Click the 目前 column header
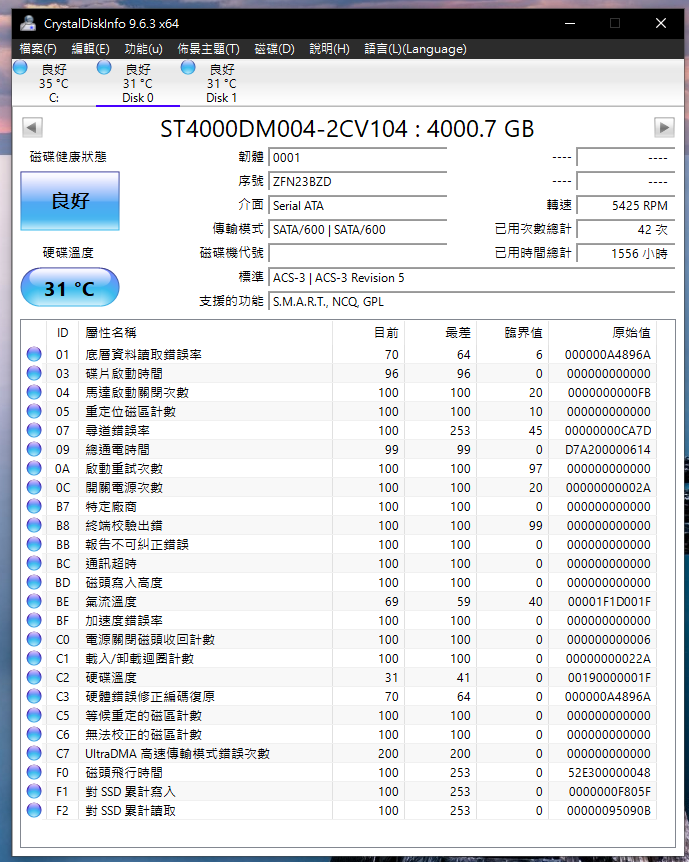 [x=368, y=333]
